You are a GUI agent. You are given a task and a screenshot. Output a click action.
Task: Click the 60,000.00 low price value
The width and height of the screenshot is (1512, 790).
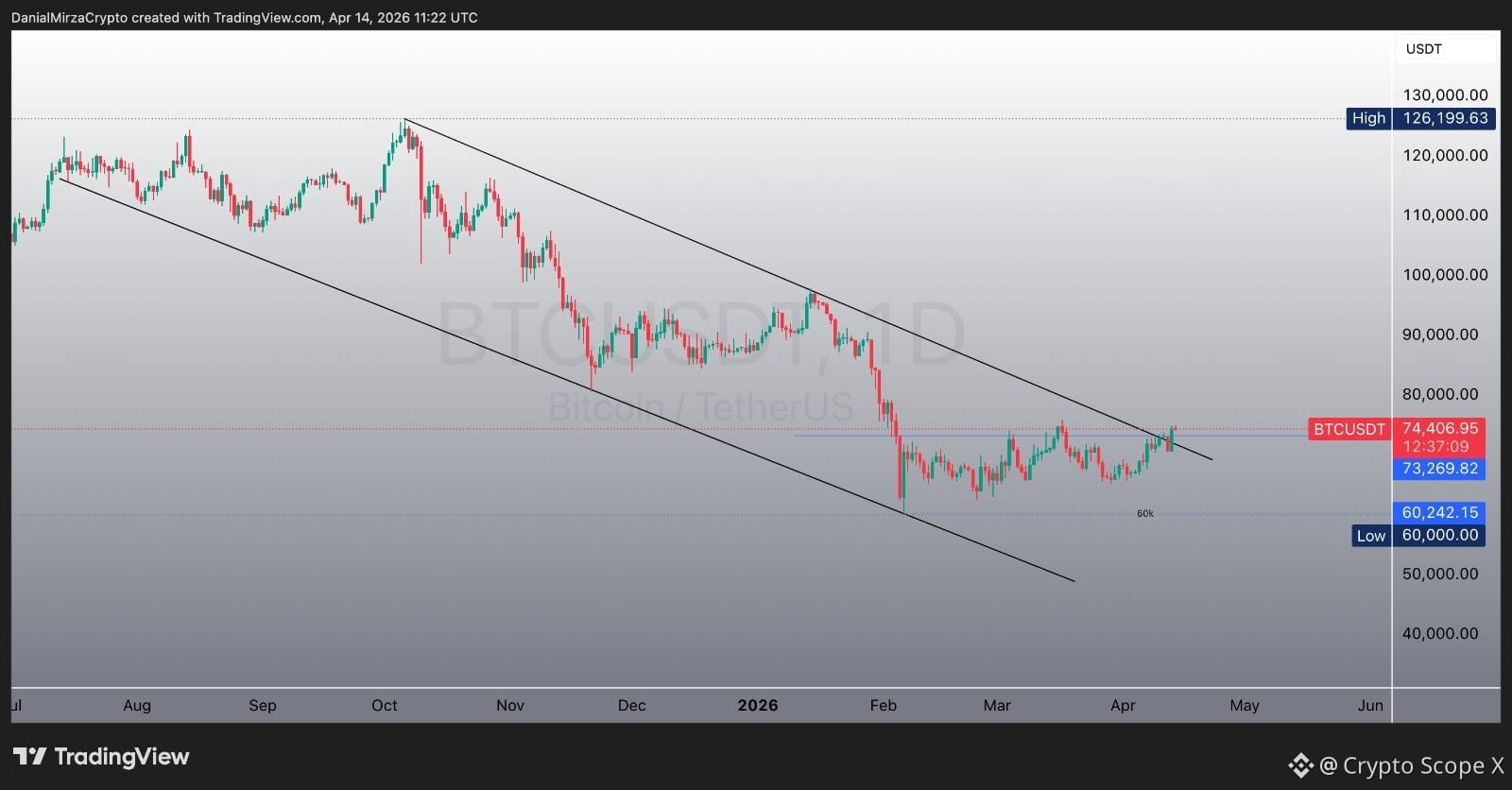pos(1439,535)
